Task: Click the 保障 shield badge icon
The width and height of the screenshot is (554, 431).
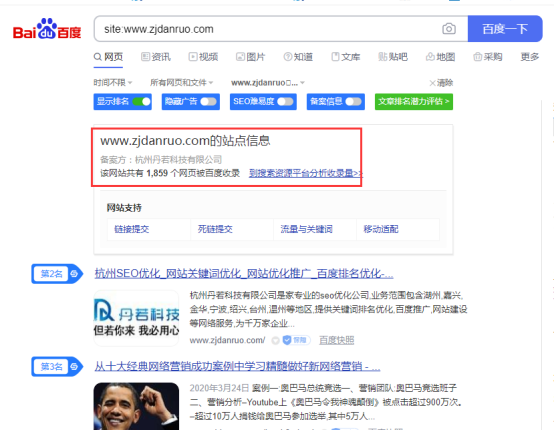Action: tap(296, 340)
